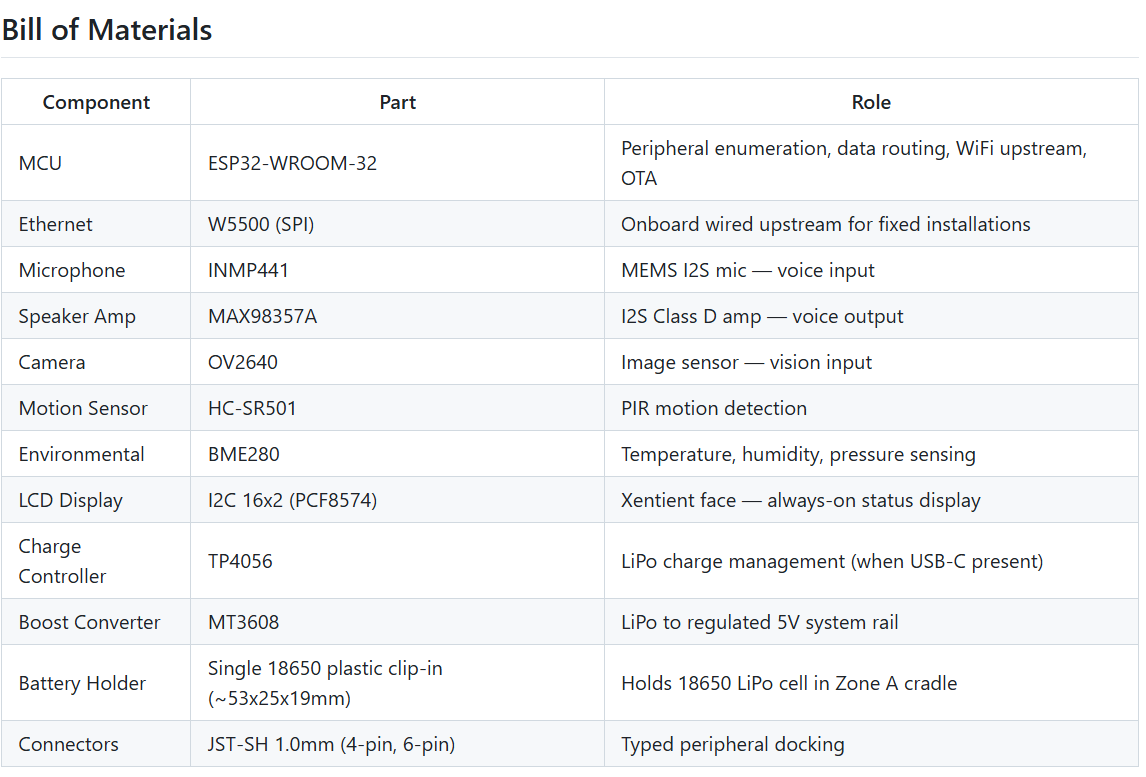Click the Holds 18650 LiPo cell text
The width and height of the screenshot is (1146, 777).
[789, 683]
